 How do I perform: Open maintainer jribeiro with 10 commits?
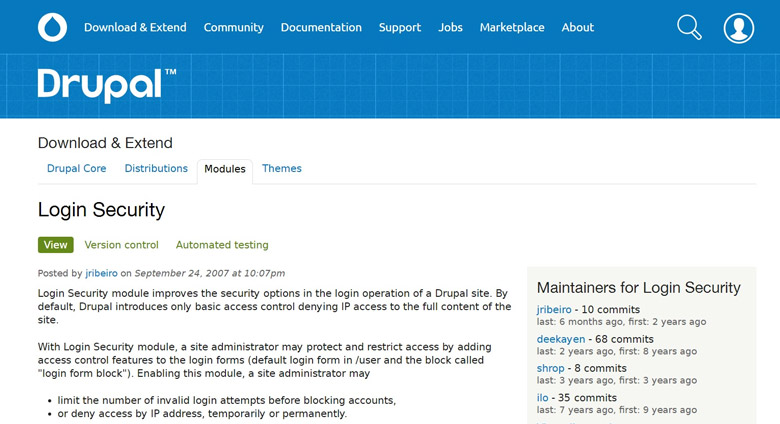554,310
